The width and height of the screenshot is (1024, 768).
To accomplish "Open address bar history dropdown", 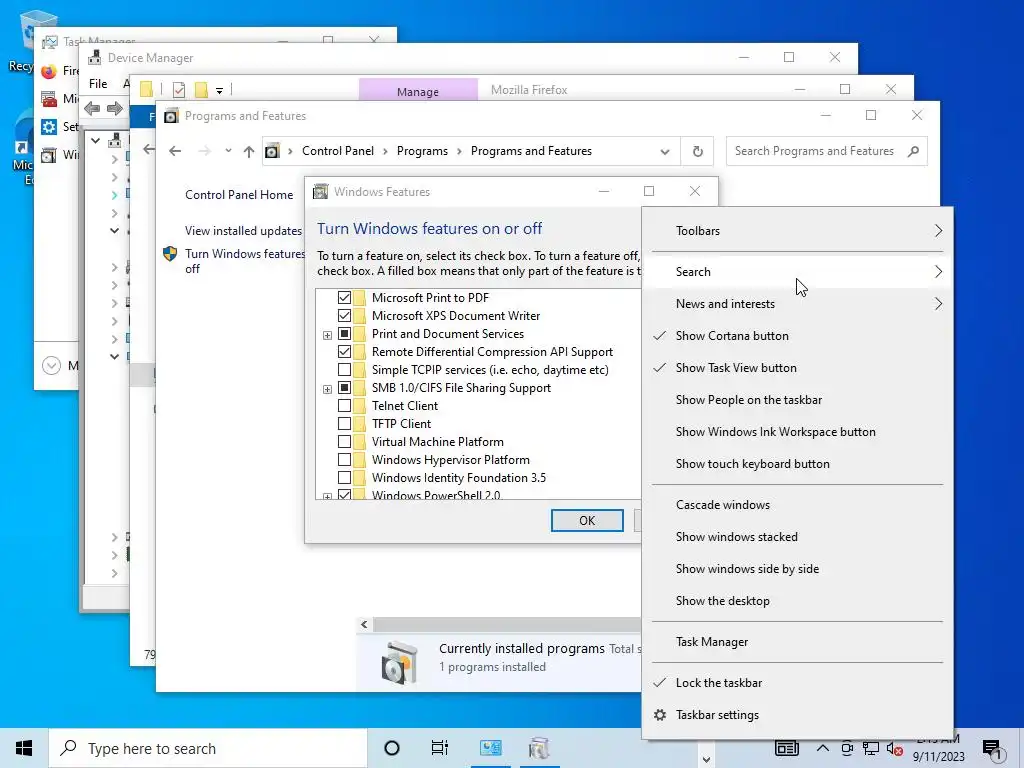I will tap(665, 152).
